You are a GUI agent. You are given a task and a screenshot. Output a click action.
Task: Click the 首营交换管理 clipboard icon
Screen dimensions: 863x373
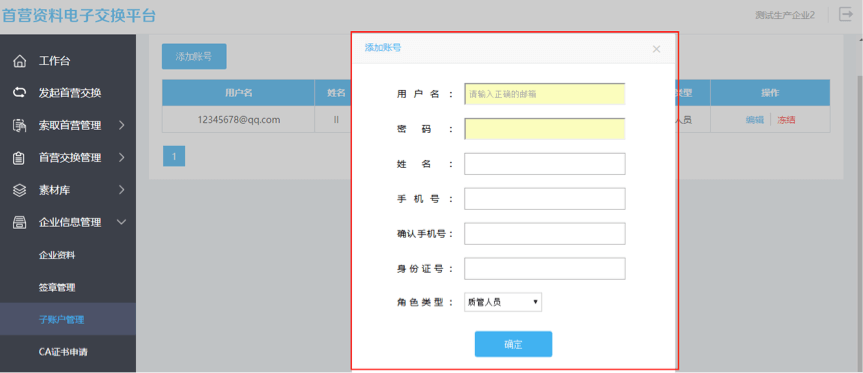pos(19,158)
